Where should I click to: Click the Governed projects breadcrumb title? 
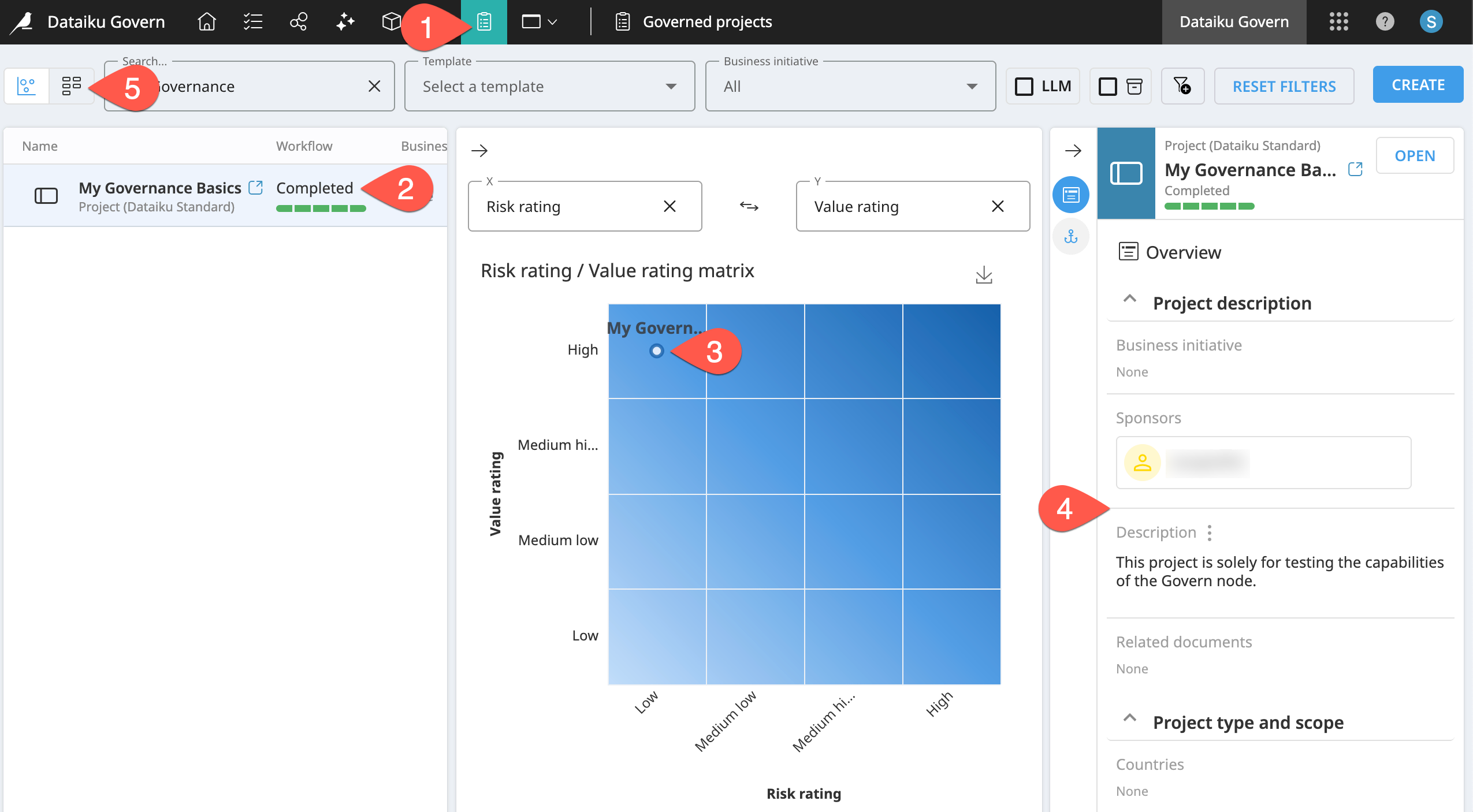pyautogui.click(x=707, y=22)
